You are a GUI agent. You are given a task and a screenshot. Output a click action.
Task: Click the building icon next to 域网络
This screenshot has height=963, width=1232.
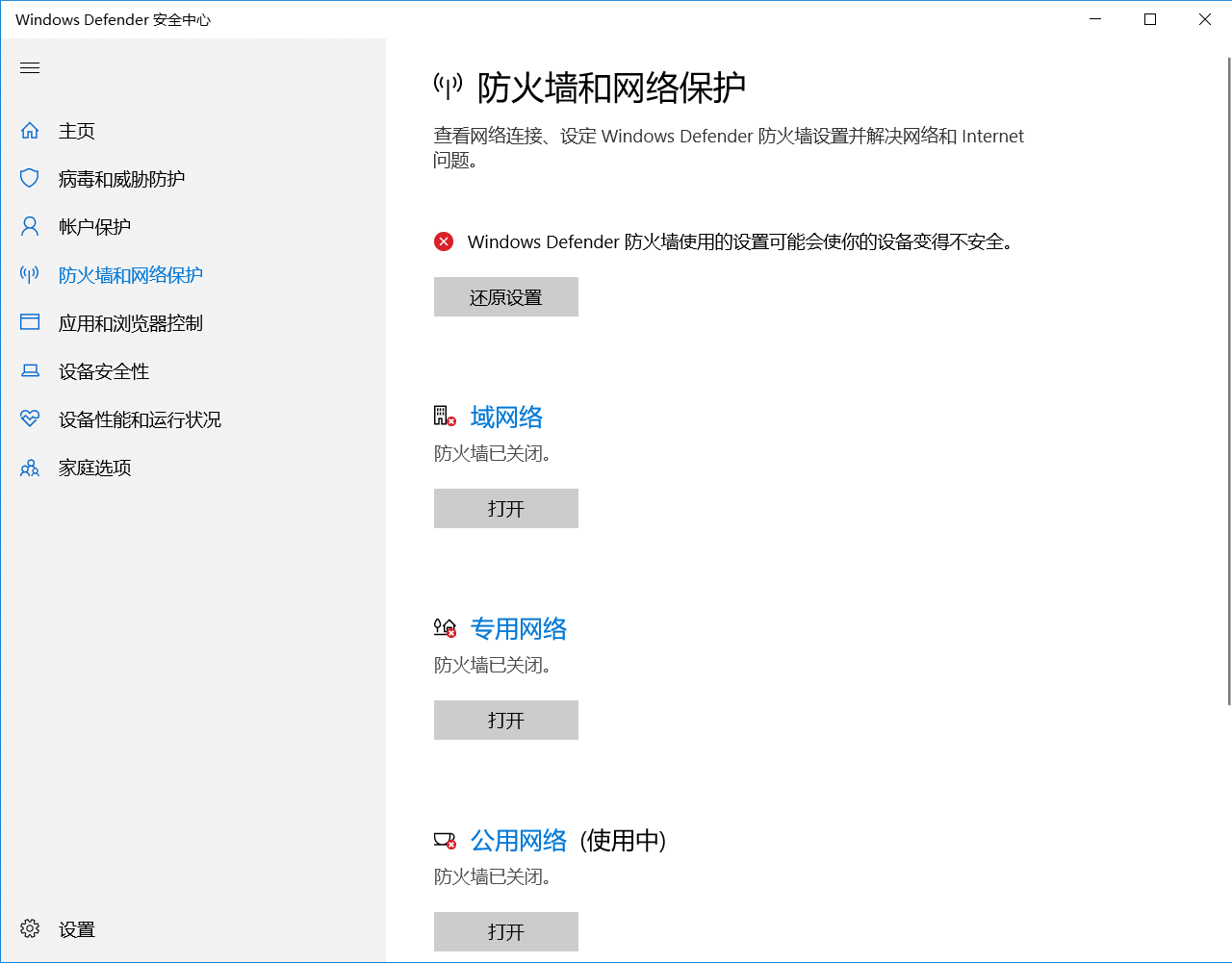point(445,416)
